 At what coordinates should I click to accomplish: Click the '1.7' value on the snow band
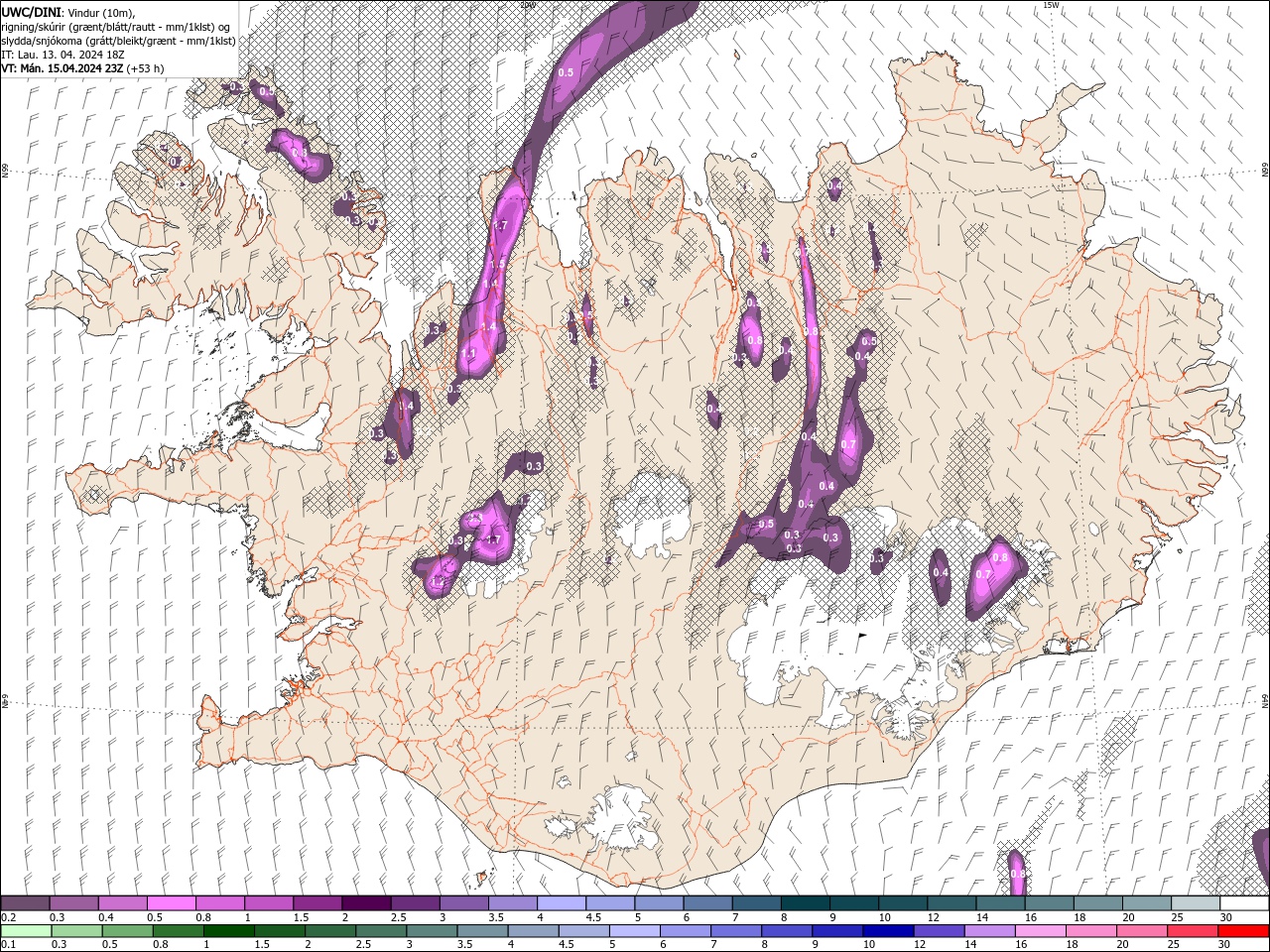(500, 226)
